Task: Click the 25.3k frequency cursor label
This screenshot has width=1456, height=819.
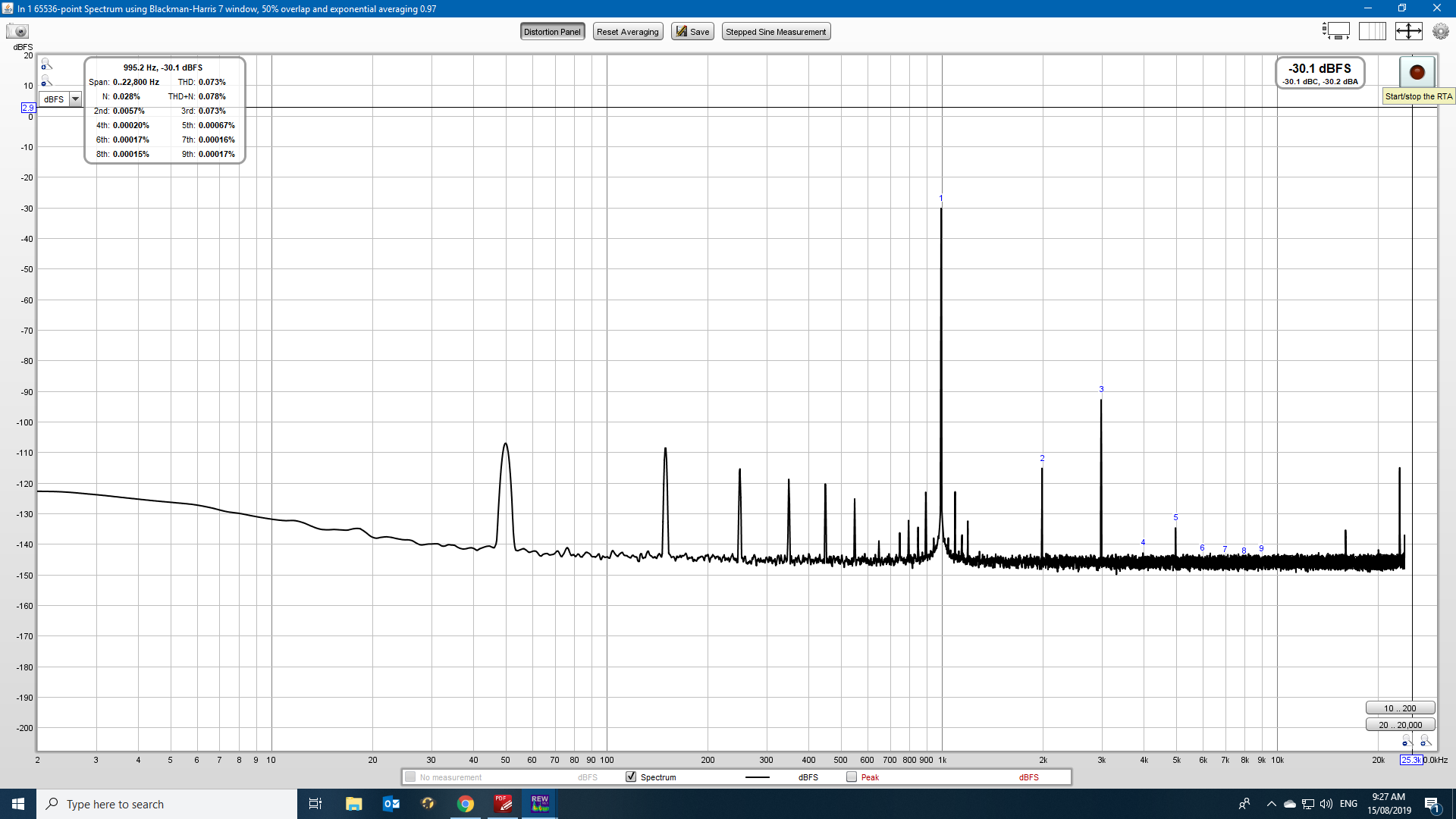Action: [x=1410, y=760]
